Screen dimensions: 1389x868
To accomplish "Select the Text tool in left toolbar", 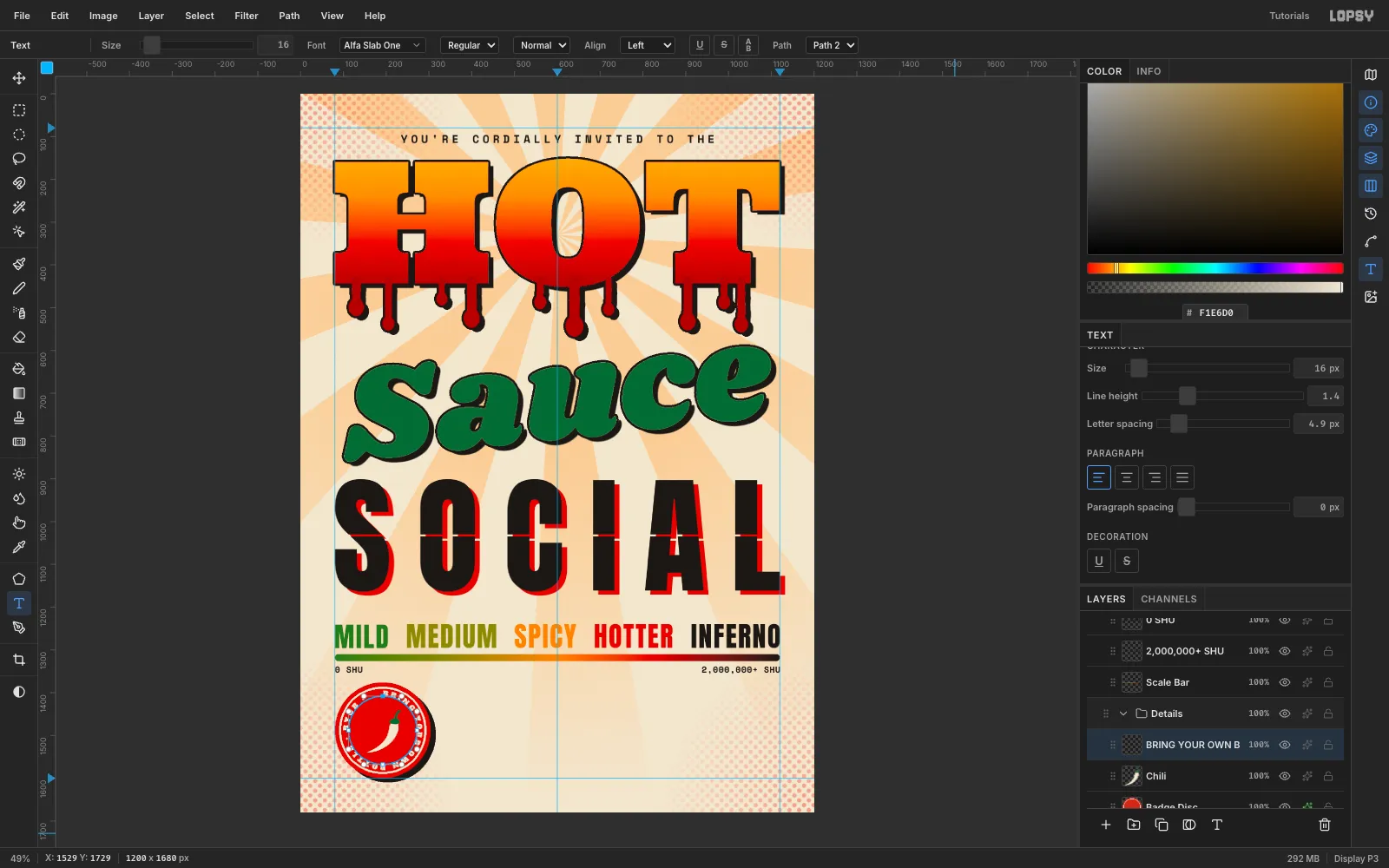I will (x=19, y=603).
